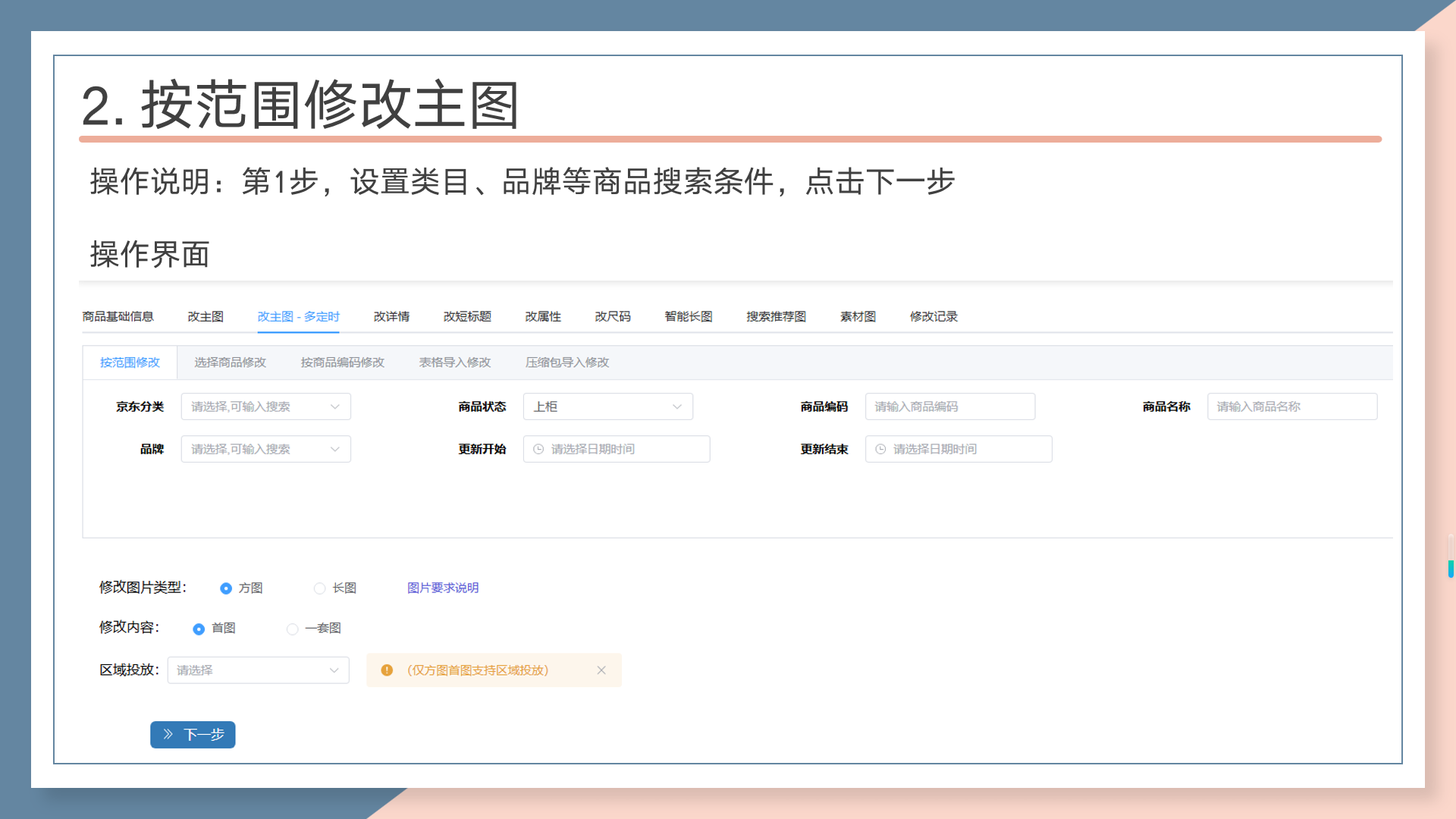
Task: Open the 商品状态 dropdown showing 上柜
Action: pos(607,406)
